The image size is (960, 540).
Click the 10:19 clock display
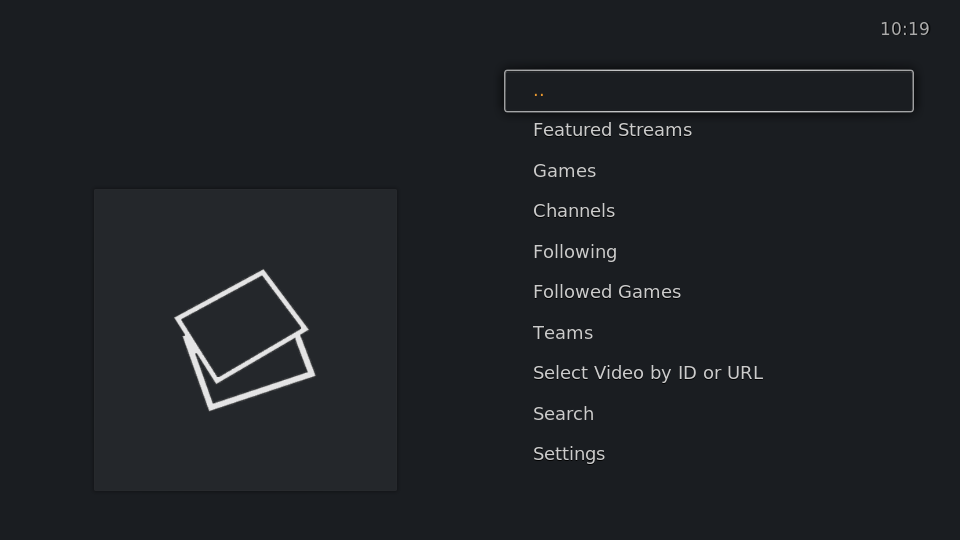pos(904,29)
